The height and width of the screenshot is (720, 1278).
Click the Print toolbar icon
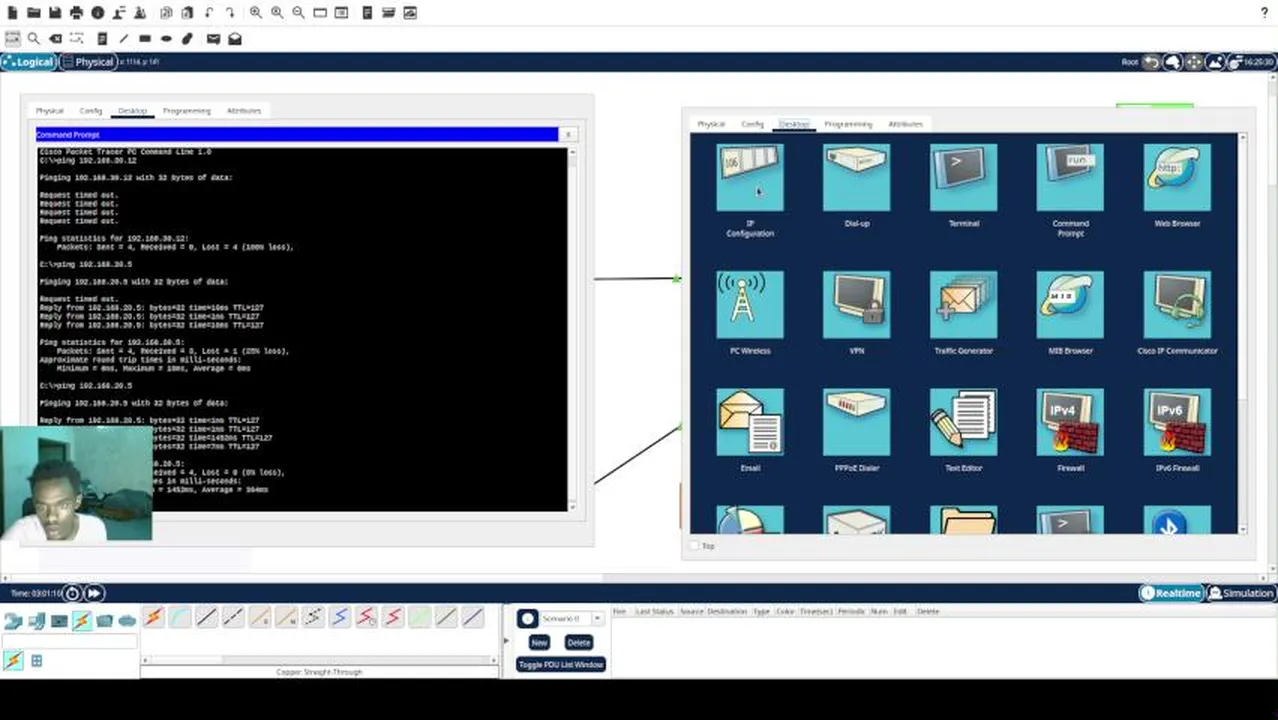tap(76, 13)
